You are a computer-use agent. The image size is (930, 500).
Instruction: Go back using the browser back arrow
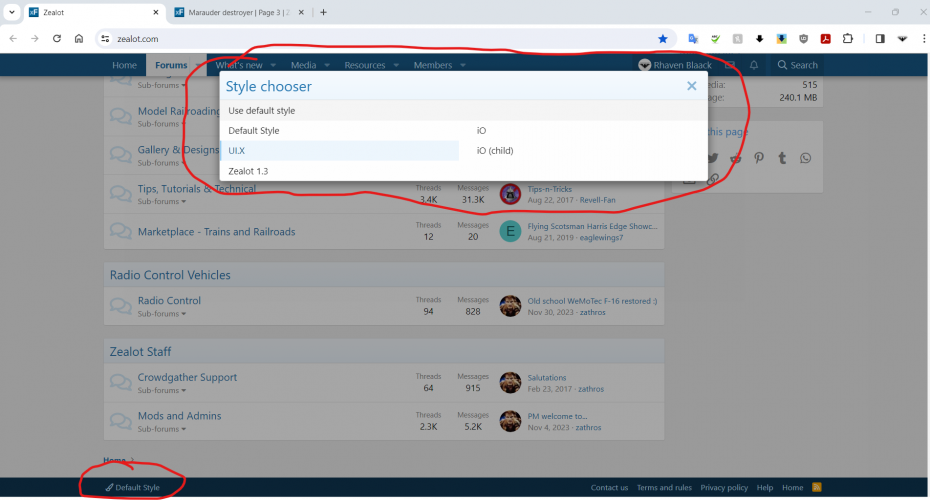(13, 39)
